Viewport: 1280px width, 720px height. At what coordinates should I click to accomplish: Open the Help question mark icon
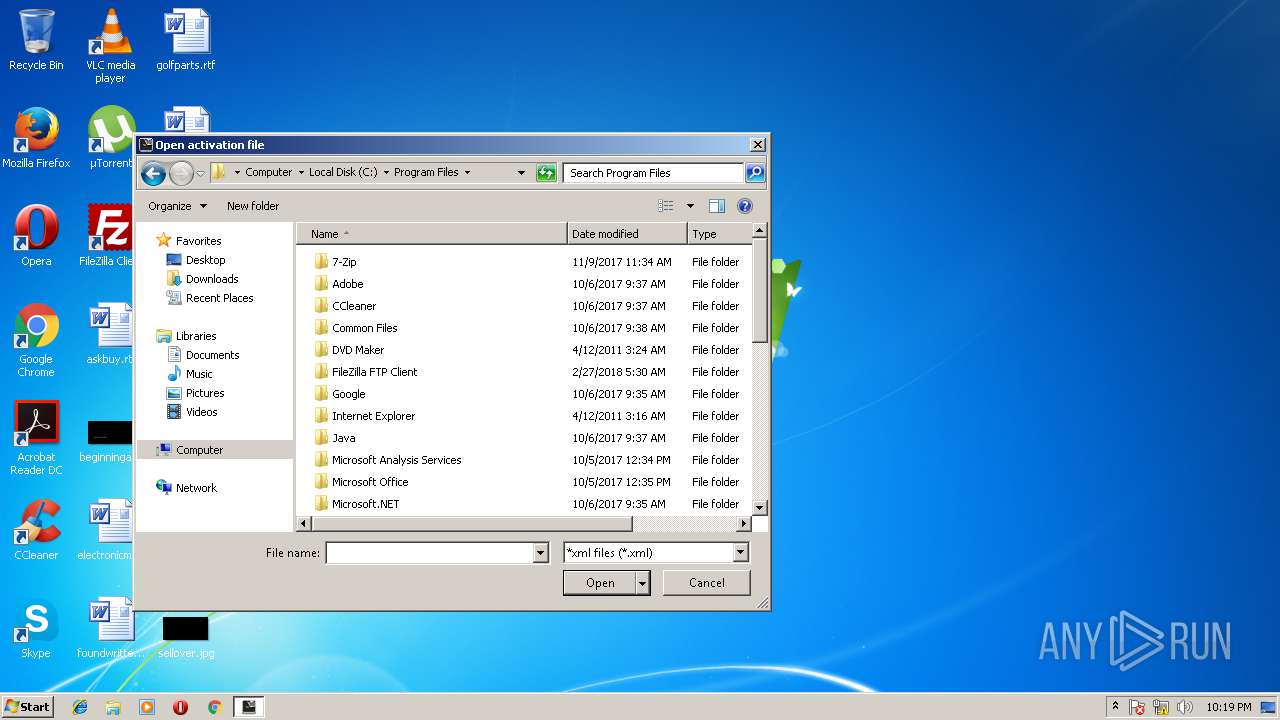744,206
